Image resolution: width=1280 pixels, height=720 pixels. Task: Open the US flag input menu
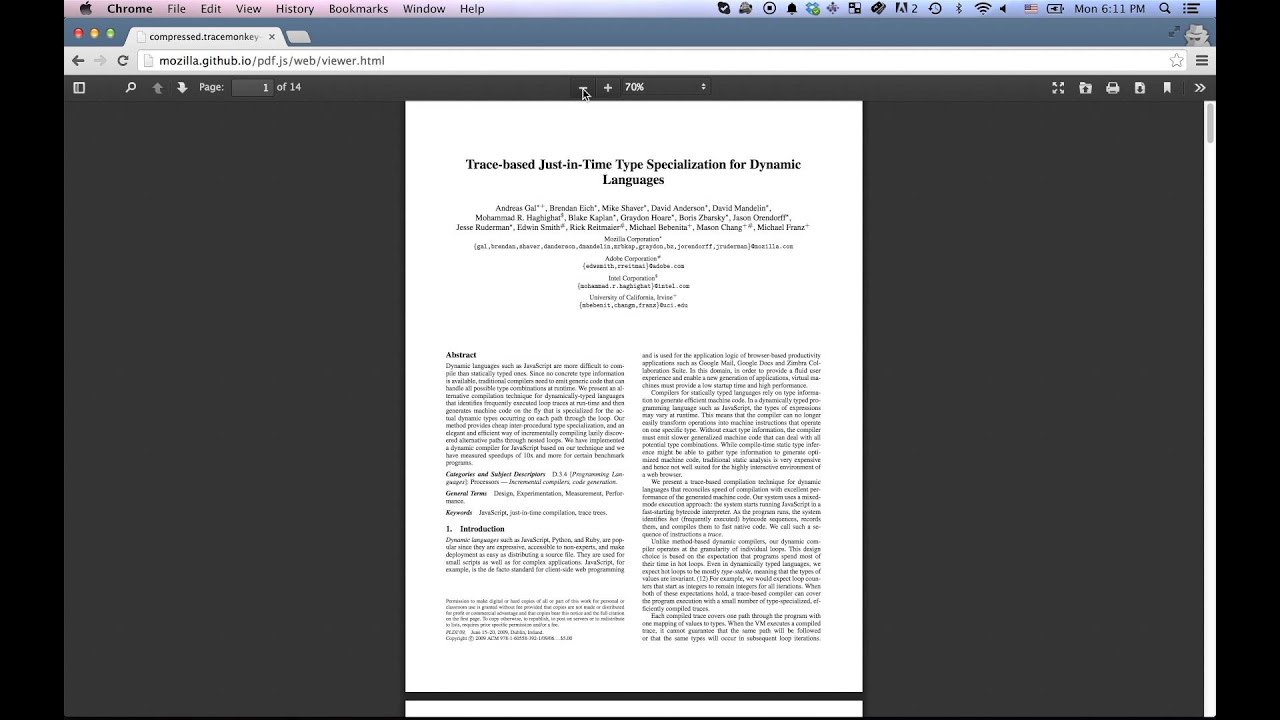(x=1031, y=9)
